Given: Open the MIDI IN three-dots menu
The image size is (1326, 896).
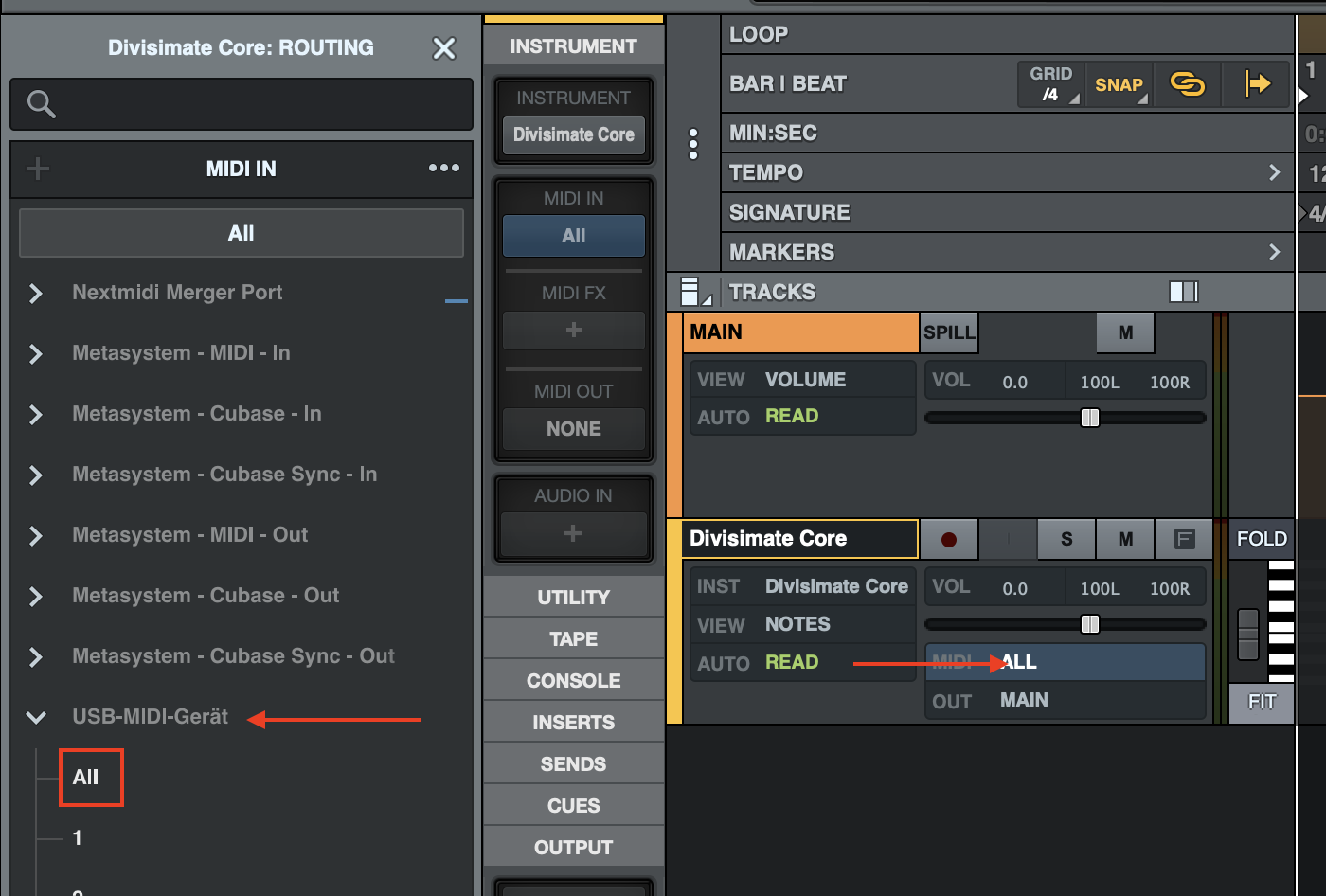Looking at the screenshot, I should pos(443,169).
